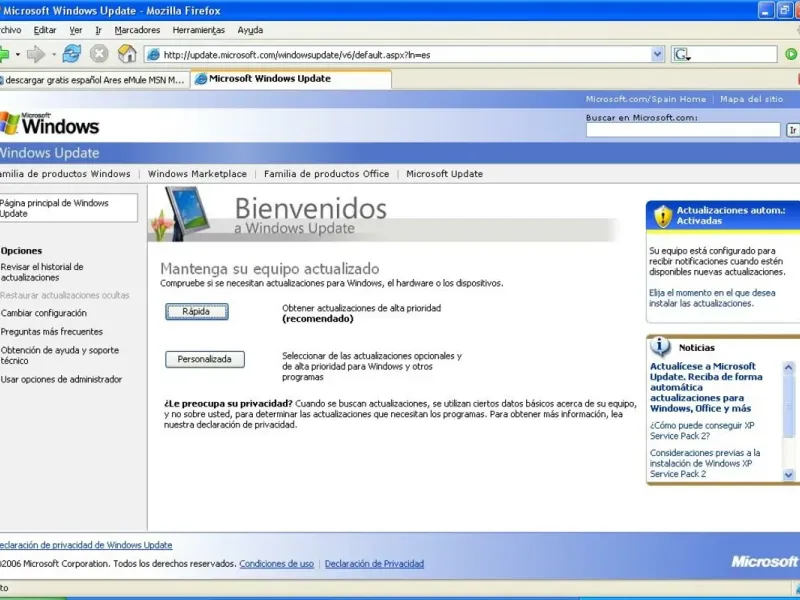Click the Mantenga su equipo actualizado heading
The height and width of the screenshot is (600, 800).
click(270, 268)
